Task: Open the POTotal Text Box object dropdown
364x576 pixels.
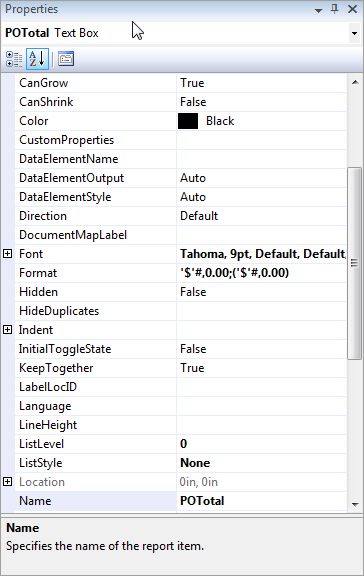Action: tap(354, 33)
